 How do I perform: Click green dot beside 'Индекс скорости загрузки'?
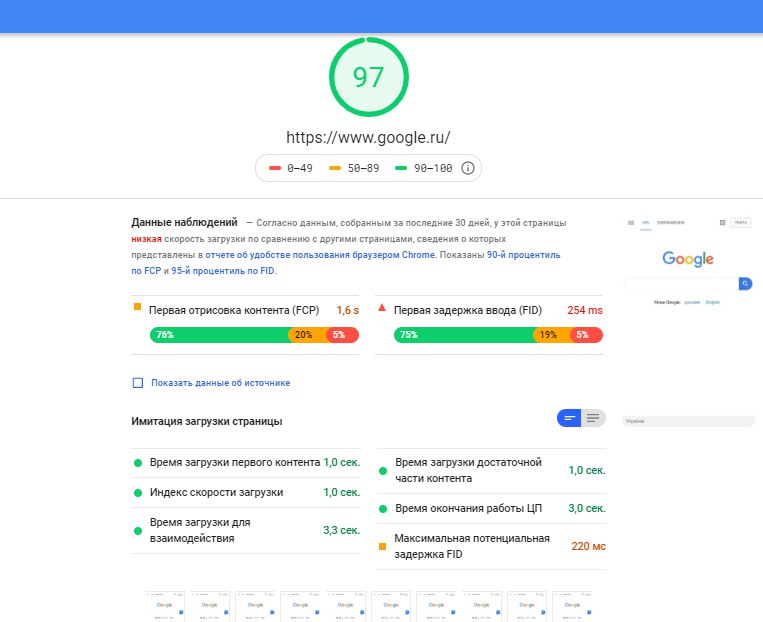click(138, 493)
